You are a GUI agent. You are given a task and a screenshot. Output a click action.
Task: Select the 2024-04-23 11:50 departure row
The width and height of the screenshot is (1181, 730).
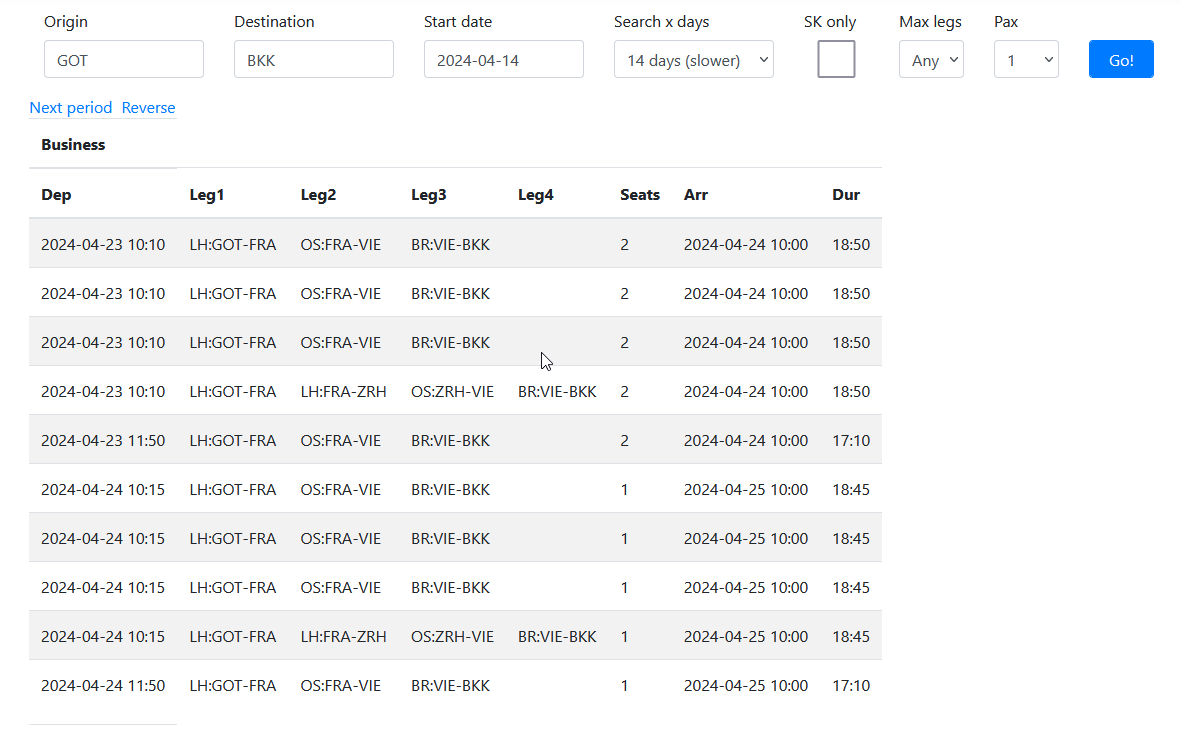point(103,441)
